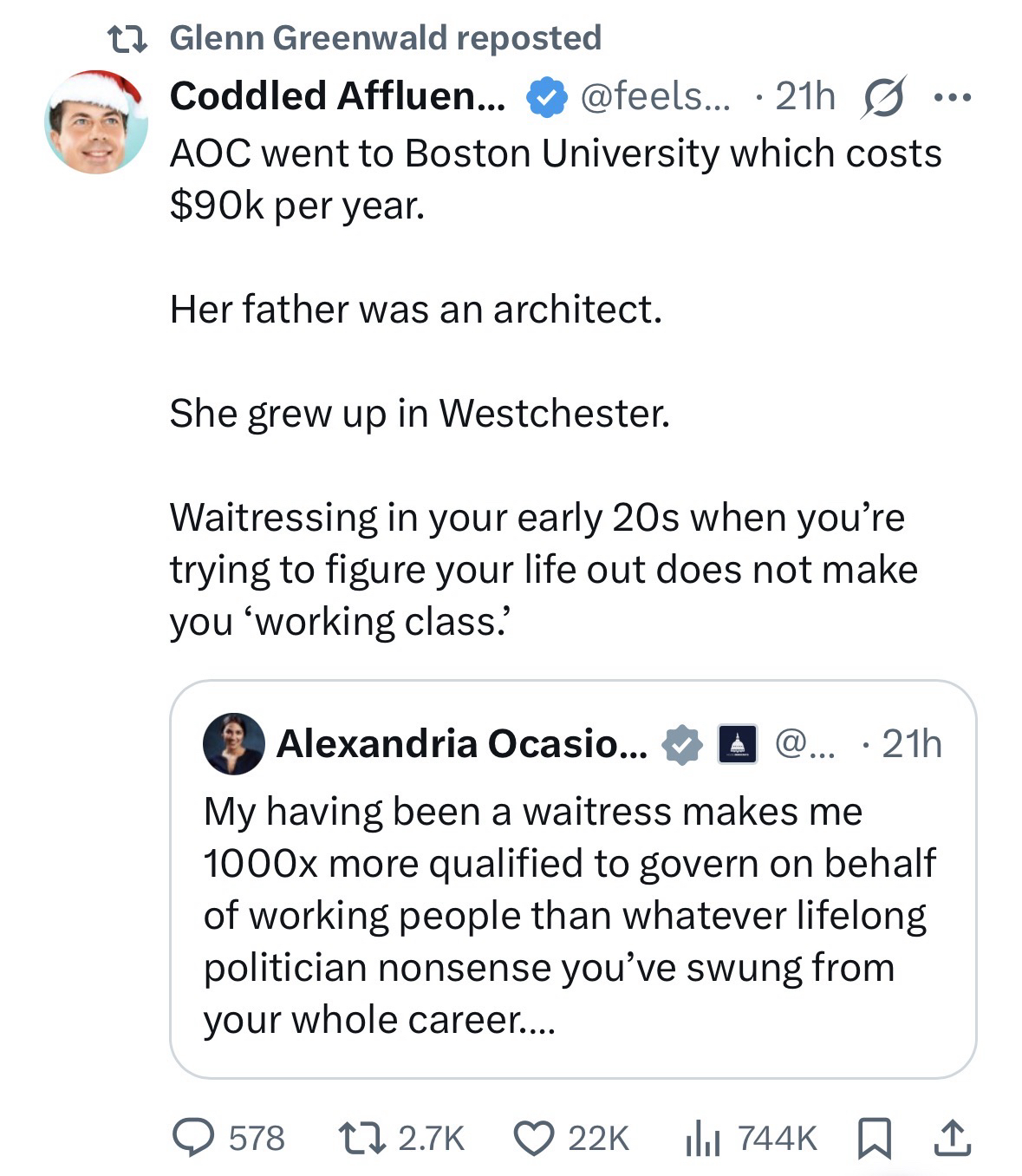Tap the share upload icon
Viewport: 1022px width, 1176px height.
[x=952, y=1138]
